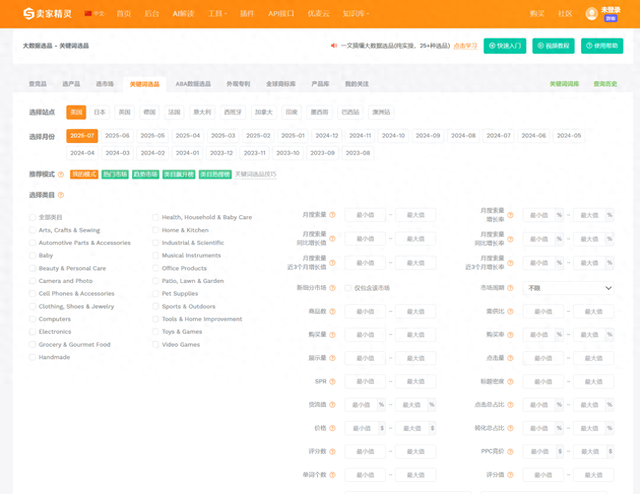Viewport: 640px width, 494px height.
Task: Switch to the ABA数据选品 tab
Action: tap(193, 84)
